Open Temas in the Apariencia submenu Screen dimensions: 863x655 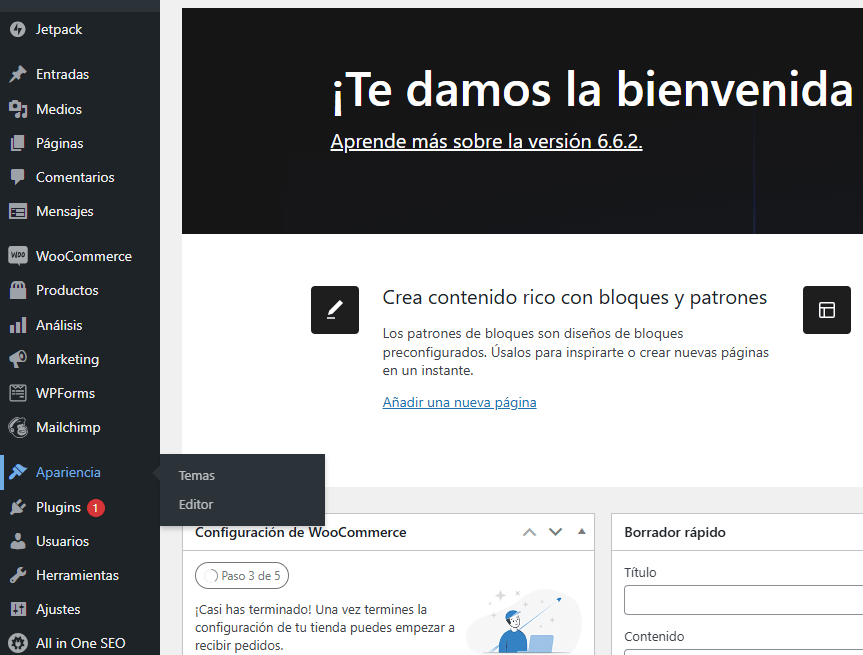tap(196, 476)
